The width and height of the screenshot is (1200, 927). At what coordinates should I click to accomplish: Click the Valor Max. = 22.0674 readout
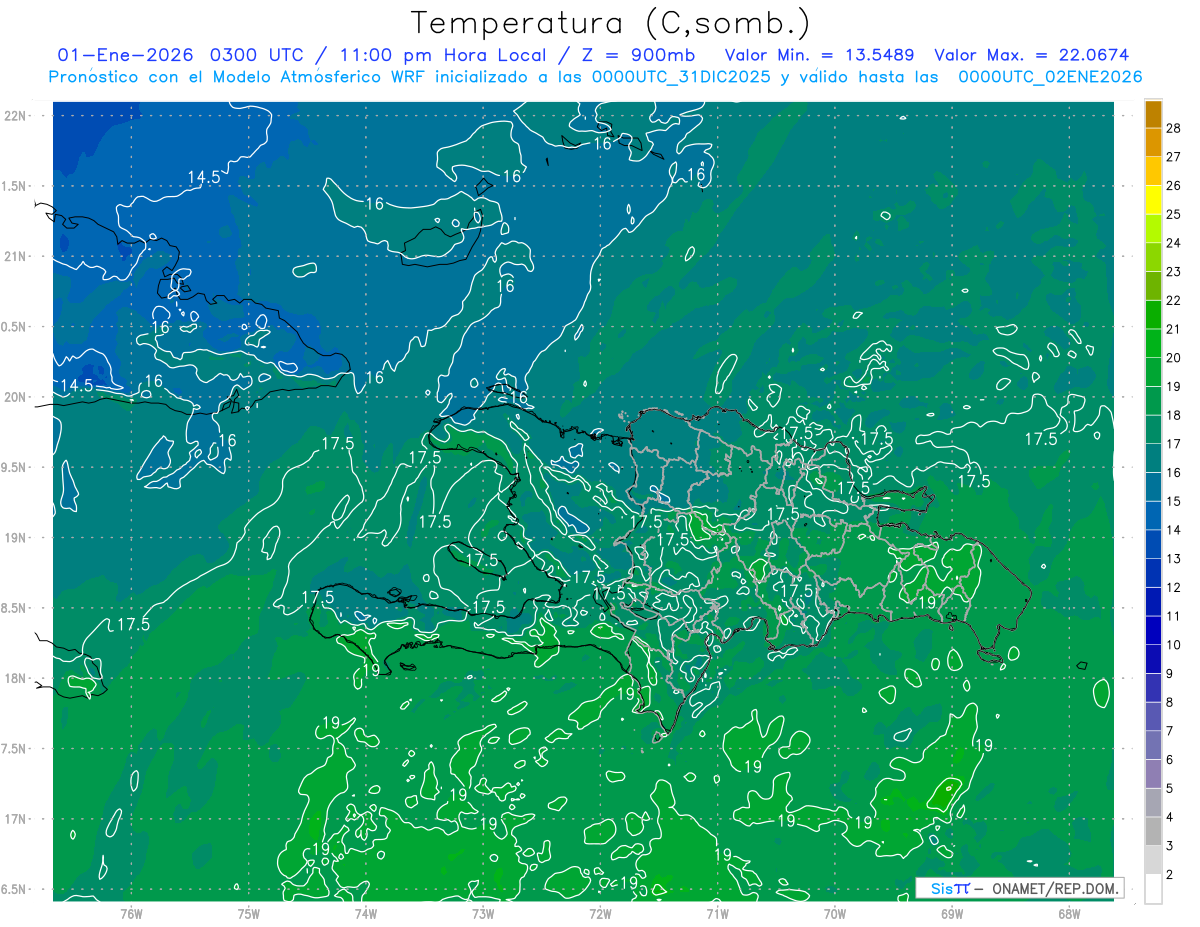(x=1031, y=55)
